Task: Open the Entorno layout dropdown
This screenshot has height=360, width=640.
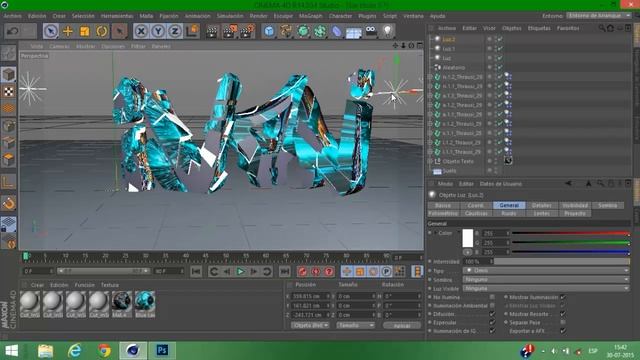Action: (x=598, y=16)
